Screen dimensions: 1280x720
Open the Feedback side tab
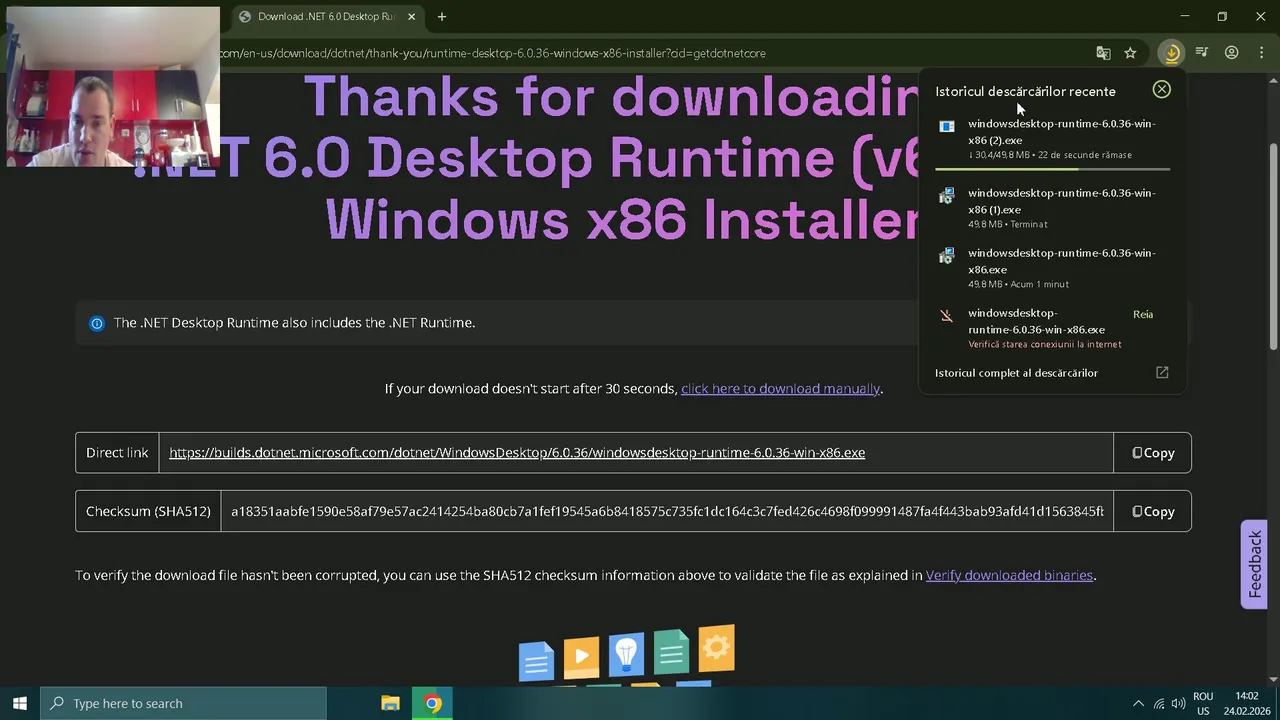coord(1254,564)
